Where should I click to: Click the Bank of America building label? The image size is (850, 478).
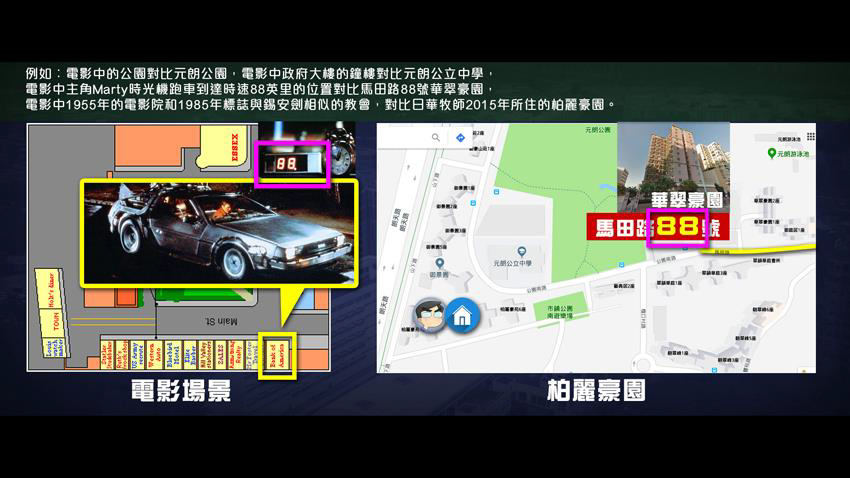pos(277,355)
